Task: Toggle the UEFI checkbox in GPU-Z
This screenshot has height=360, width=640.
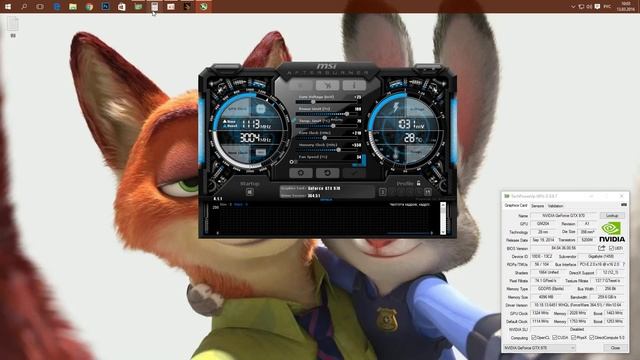Action: [611, 248]
